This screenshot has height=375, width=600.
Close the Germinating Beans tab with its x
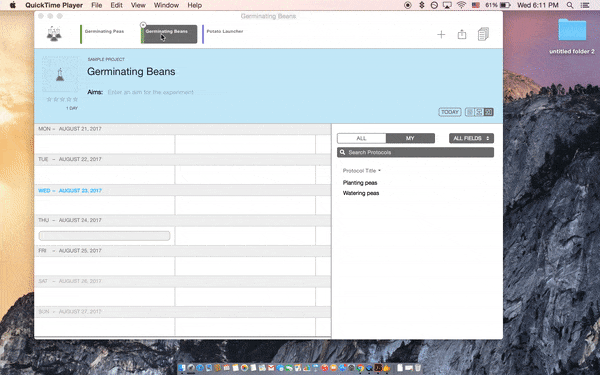(x=143, y=25)
